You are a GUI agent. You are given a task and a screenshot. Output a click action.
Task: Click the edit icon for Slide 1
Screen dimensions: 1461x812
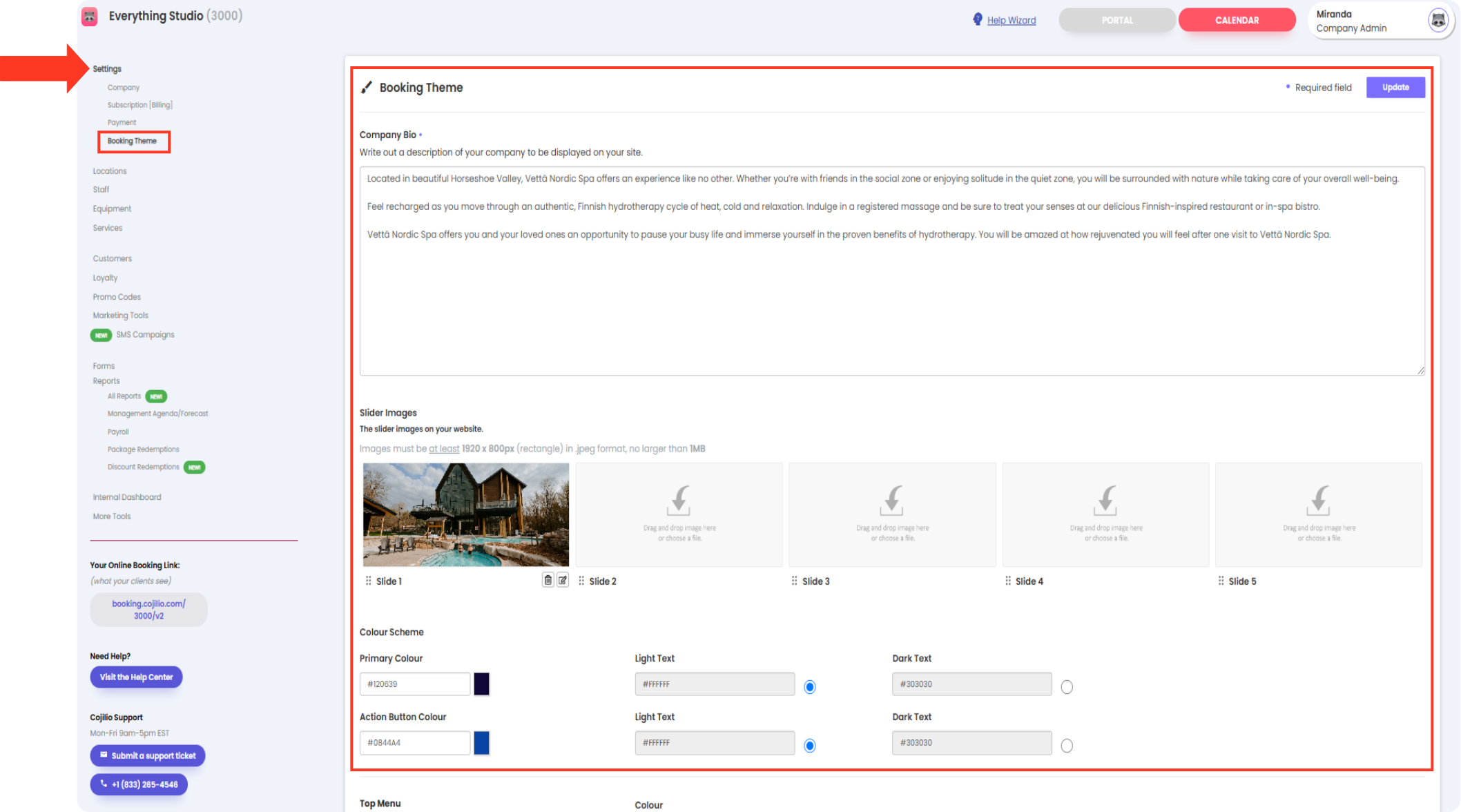[563, 580]
